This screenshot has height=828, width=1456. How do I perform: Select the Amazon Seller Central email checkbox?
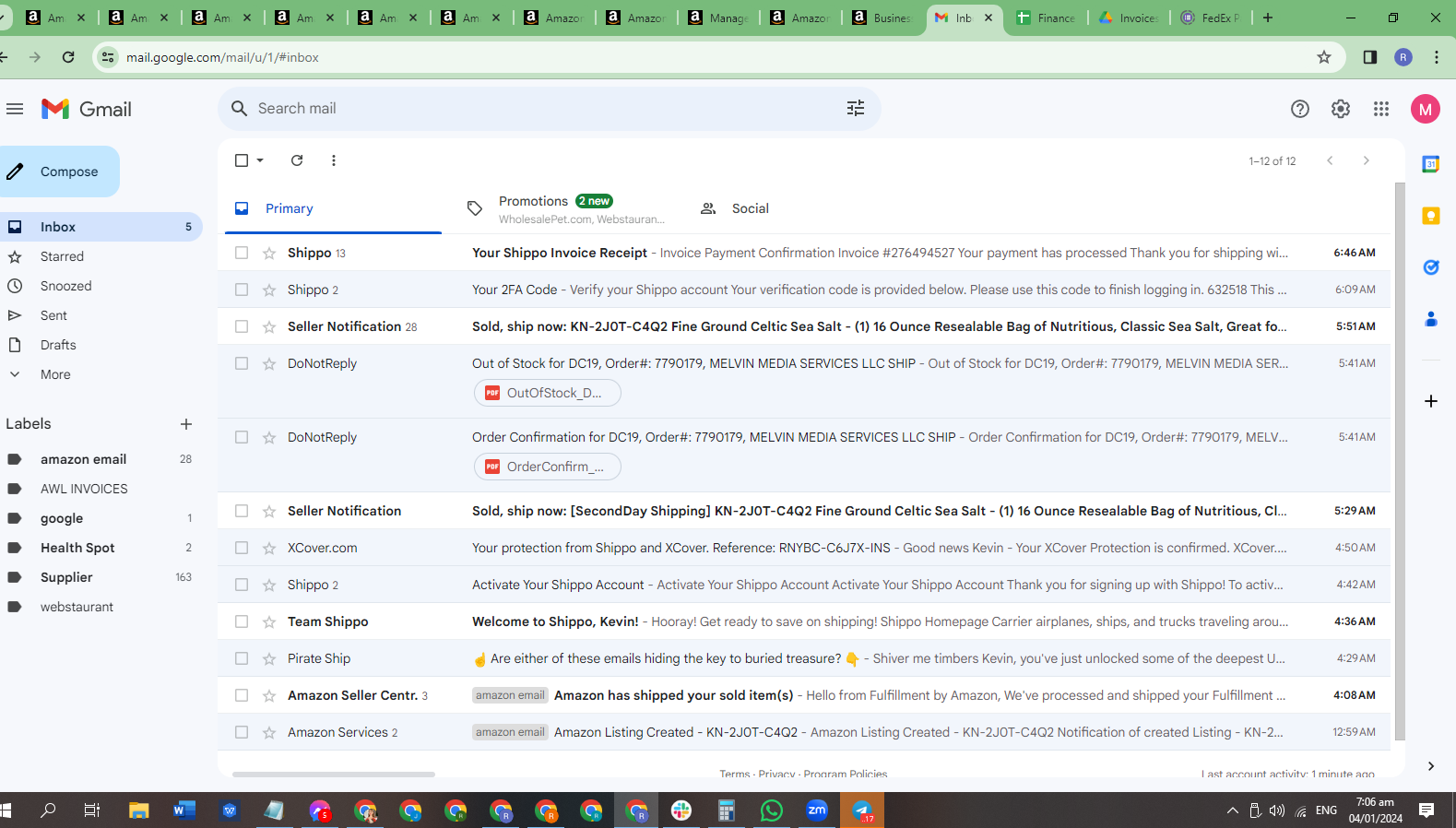tap(242, 695)
